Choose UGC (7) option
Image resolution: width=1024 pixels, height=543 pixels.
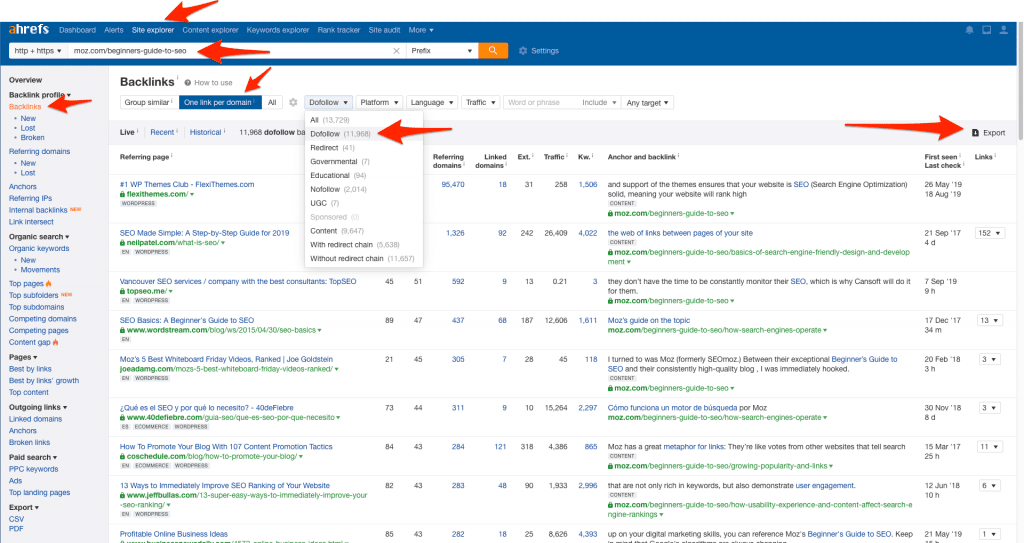pos(364,203)
